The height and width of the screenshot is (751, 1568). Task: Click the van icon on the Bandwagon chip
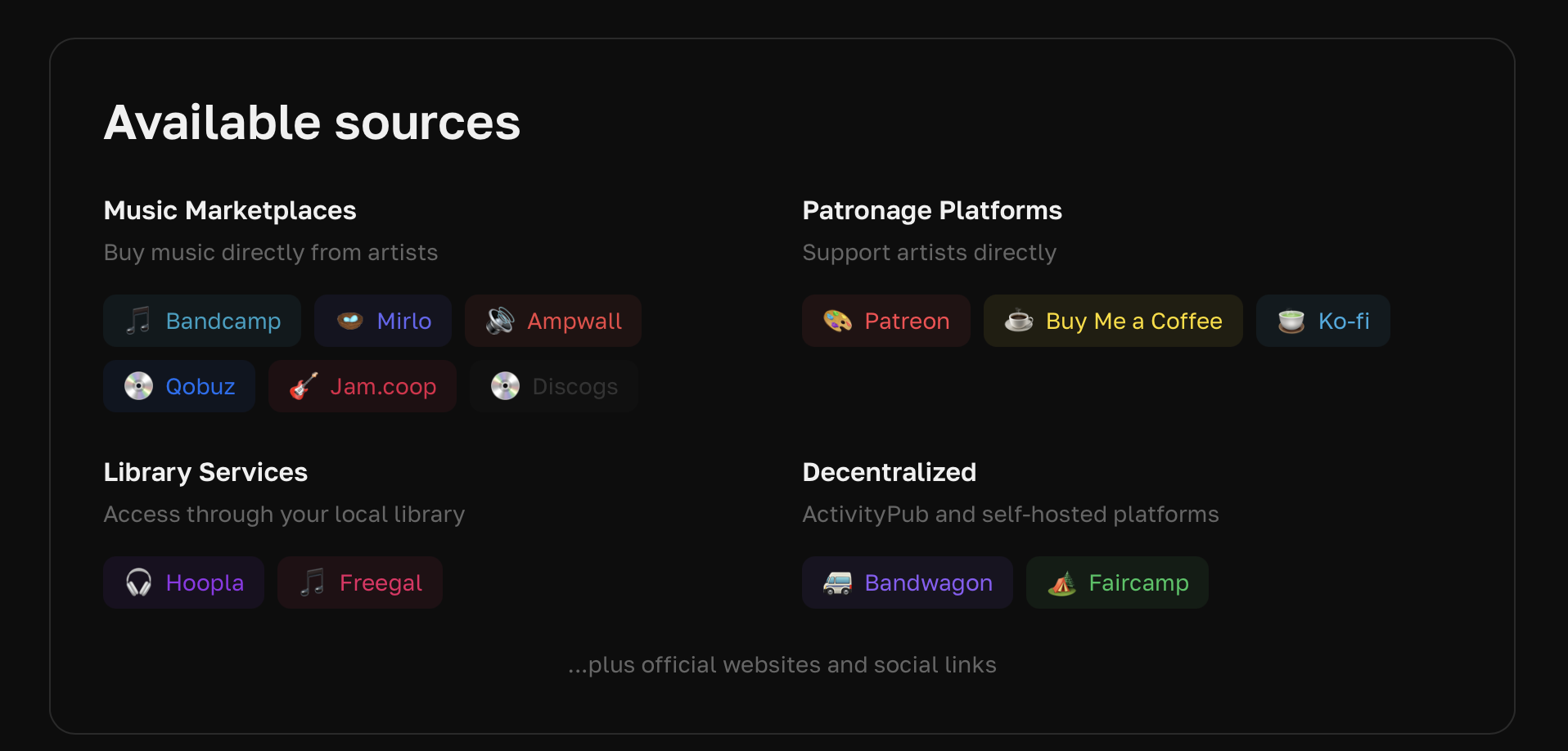click(x=836, y=582)
